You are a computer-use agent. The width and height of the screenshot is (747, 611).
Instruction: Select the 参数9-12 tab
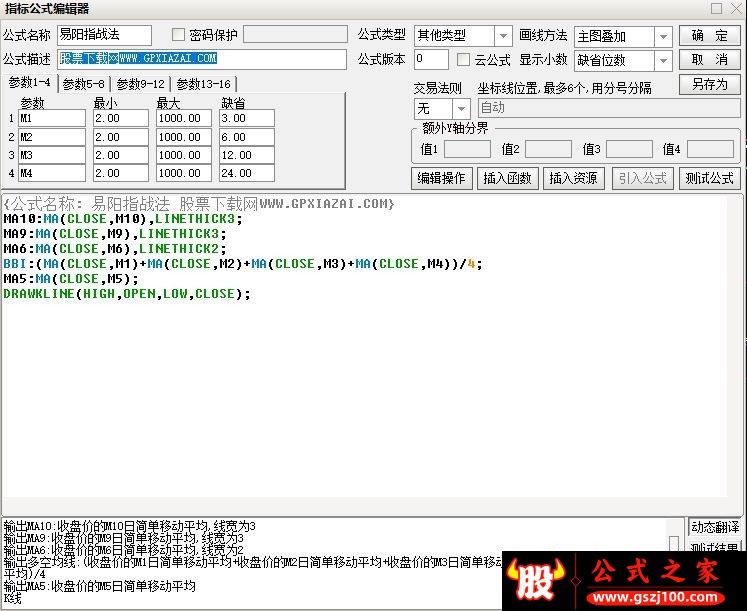140,84
